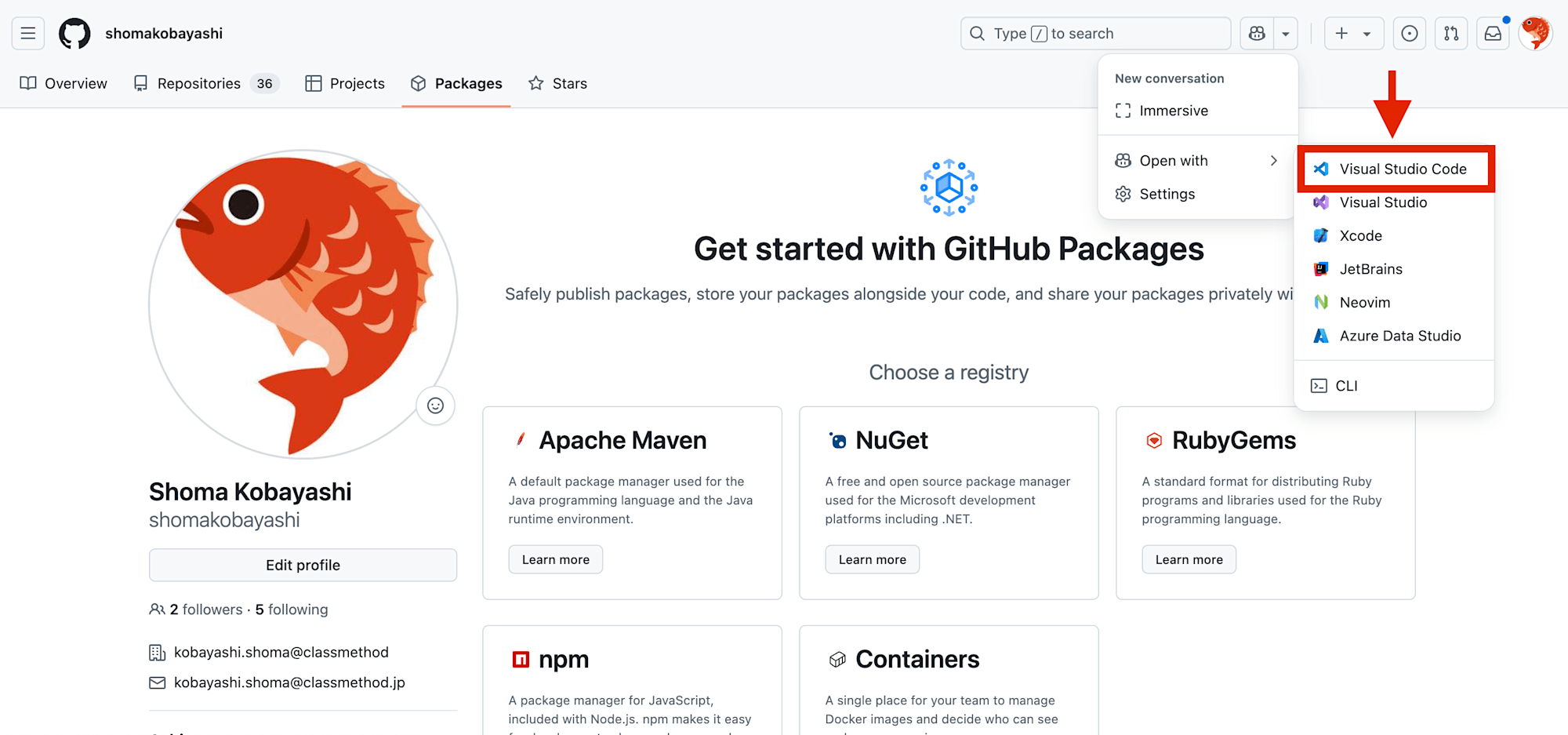
Task: Choose Immersive new conversation option
Action: coord(1198,111)
